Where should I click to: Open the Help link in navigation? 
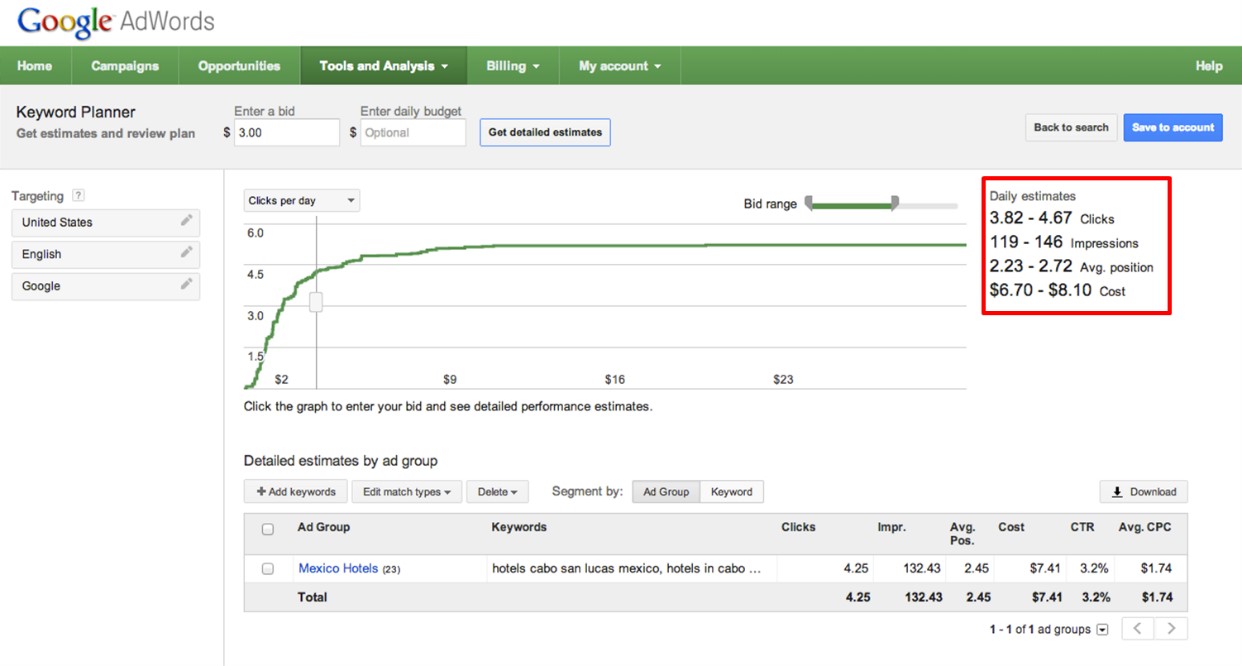point(1209,66)
